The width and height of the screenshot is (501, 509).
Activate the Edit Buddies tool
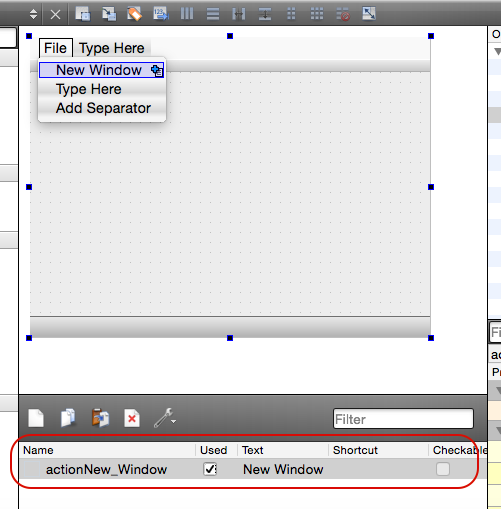click(135, 14)
